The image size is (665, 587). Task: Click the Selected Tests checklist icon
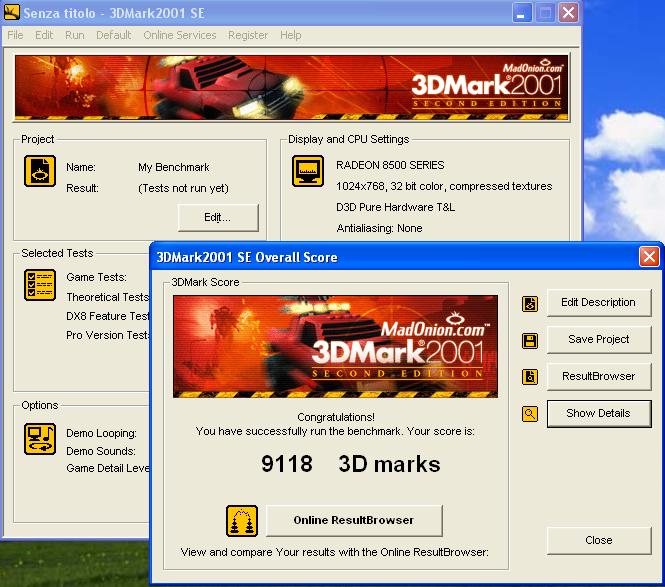[x=40, y=285]
